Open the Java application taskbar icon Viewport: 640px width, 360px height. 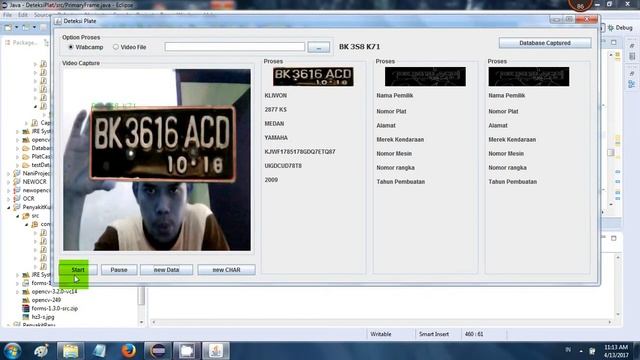tap(216, 351)
